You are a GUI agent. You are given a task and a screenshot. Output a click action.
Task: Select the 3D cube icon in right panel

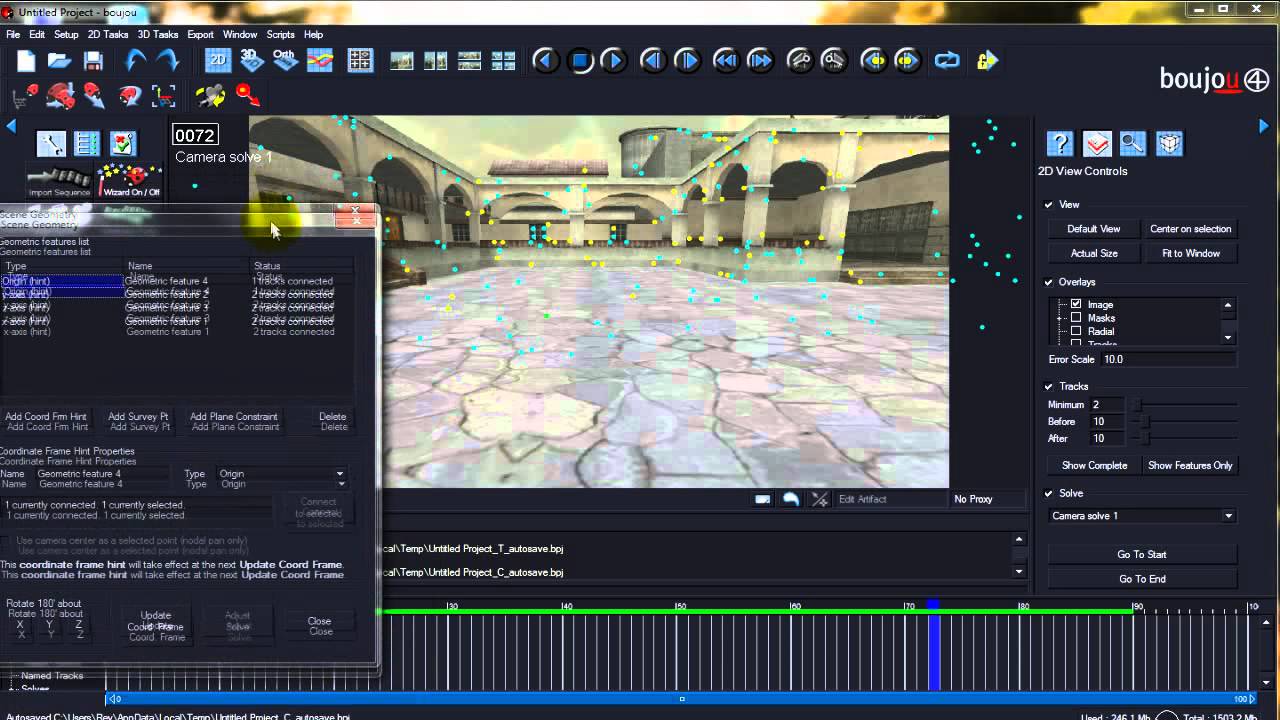click(1168, 144)
